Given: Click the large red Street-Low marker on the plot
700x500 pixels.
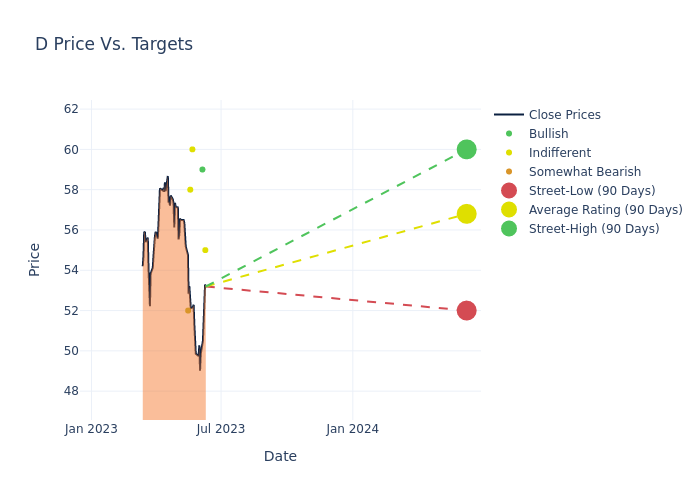Looking at the screenshot, I should [466, 310].
